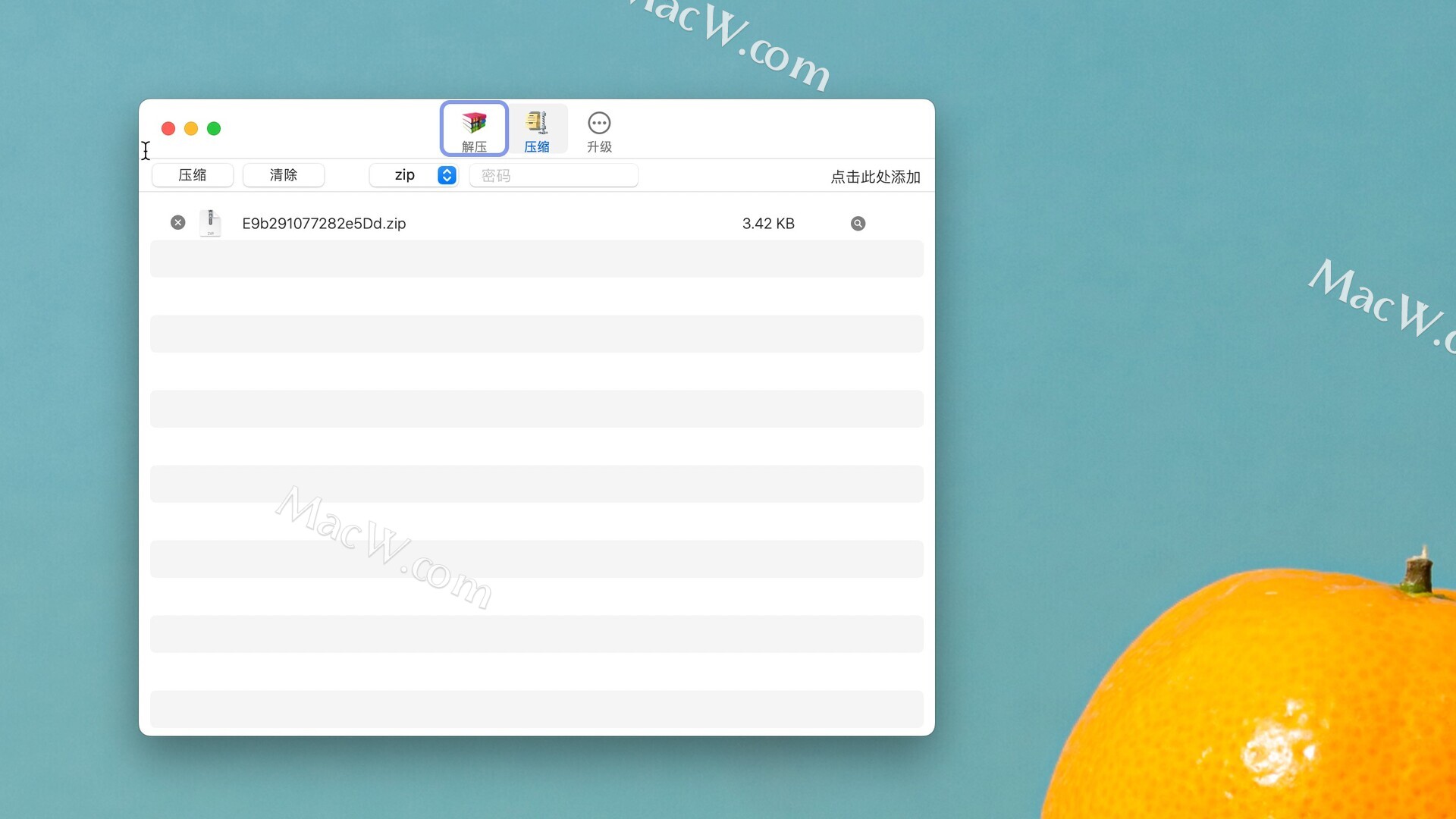Click the 清除 clear button
This screenshot has height=819, width=1456.
(284, 175)
